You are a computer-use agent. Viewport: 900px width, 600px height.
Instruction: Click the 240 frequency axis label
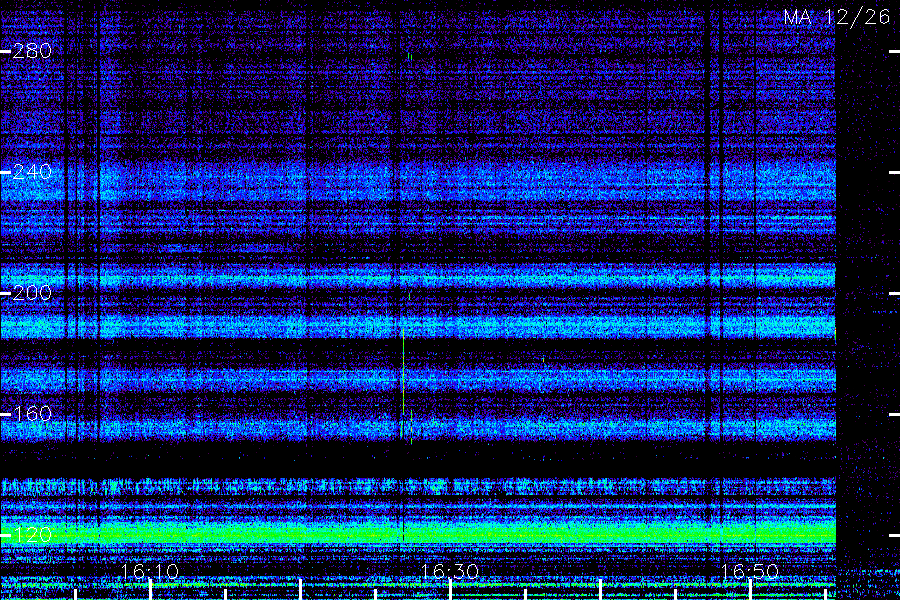coord(32,172)
